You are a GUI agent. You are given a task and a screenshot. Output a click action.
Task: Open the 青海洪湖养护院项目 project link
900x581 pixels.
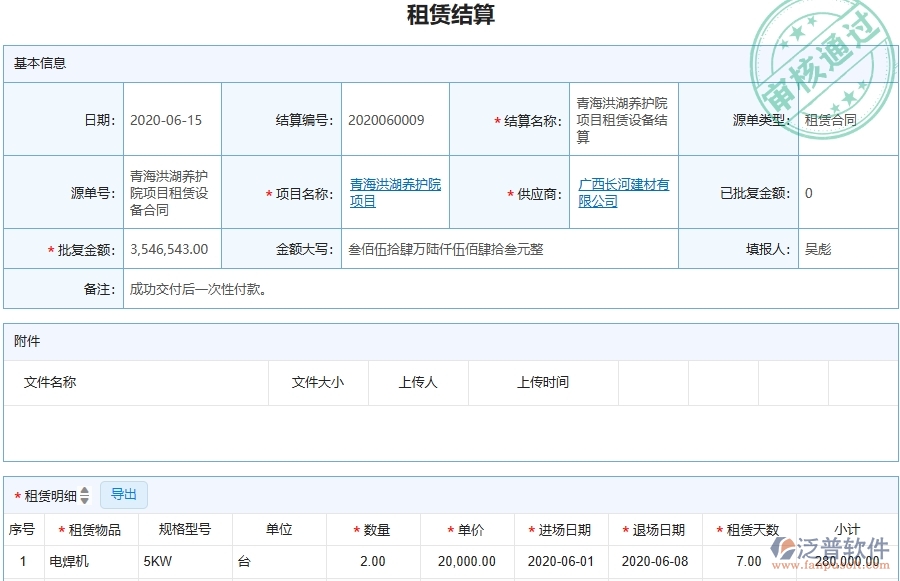click(x=395, y=192)
